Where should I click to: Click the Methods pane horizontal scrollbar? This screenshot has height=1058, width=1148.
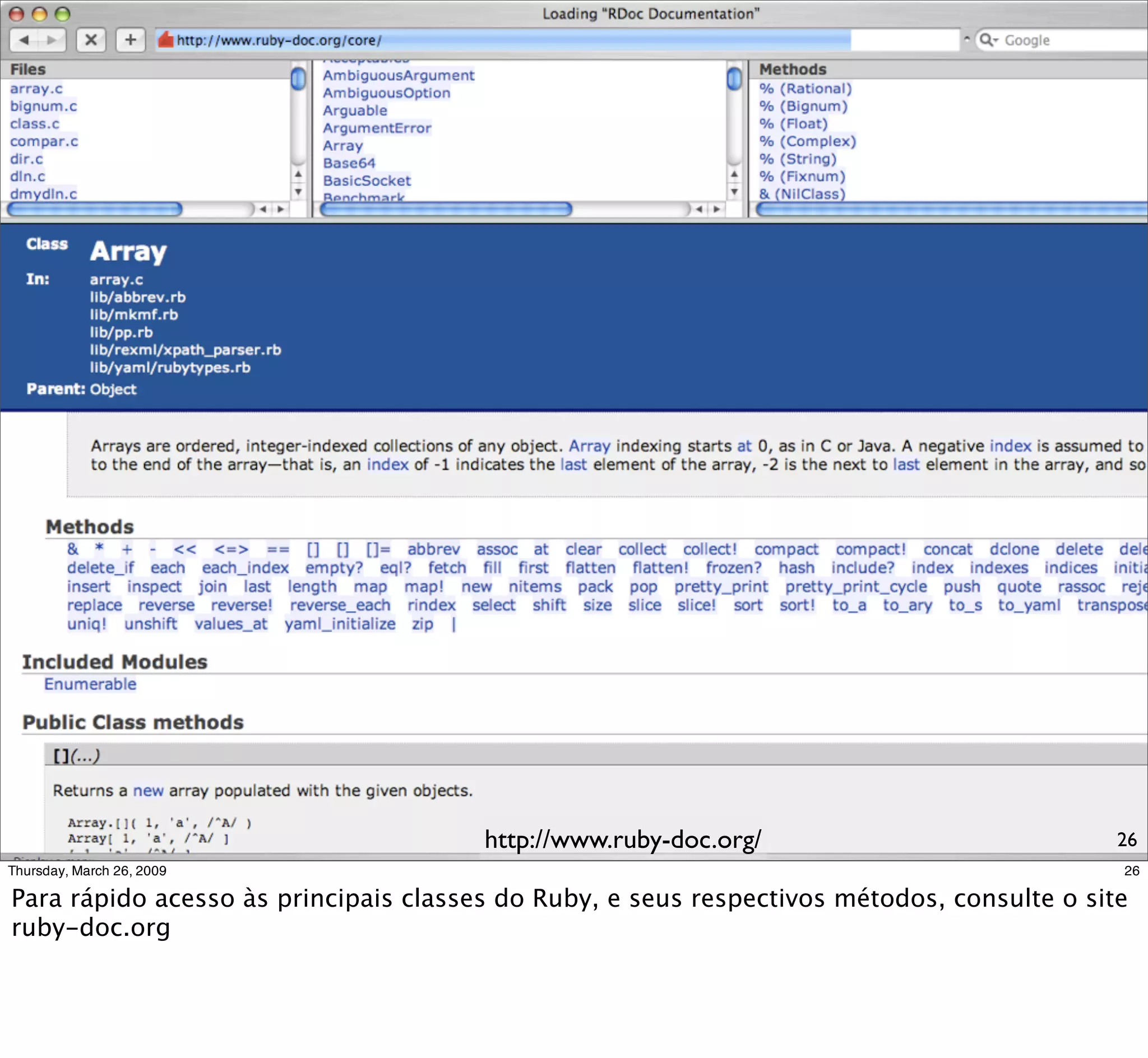point(952,210)
